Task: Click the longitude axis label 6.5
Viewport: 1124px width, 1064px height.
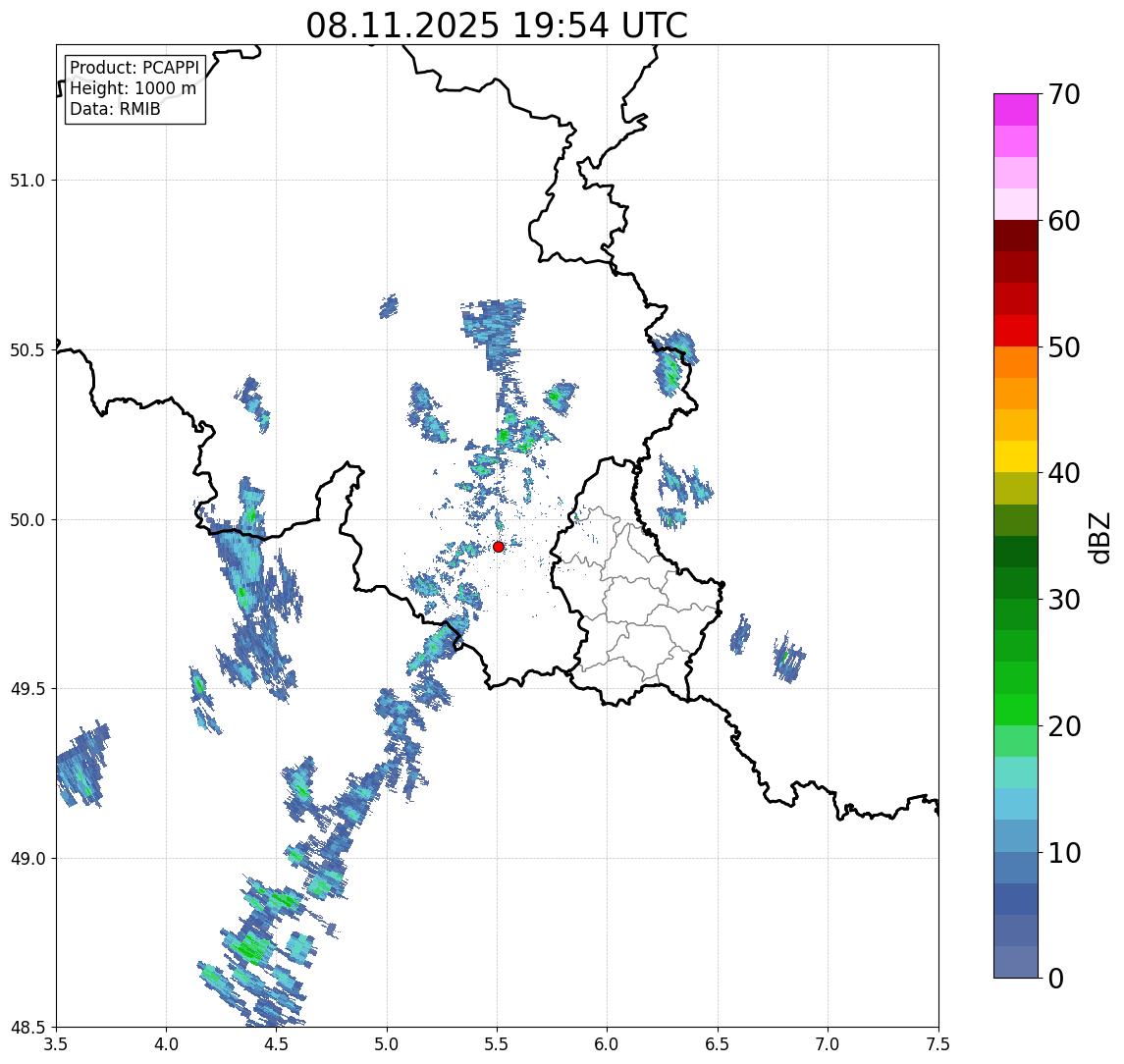Action: coord(719,1044)
